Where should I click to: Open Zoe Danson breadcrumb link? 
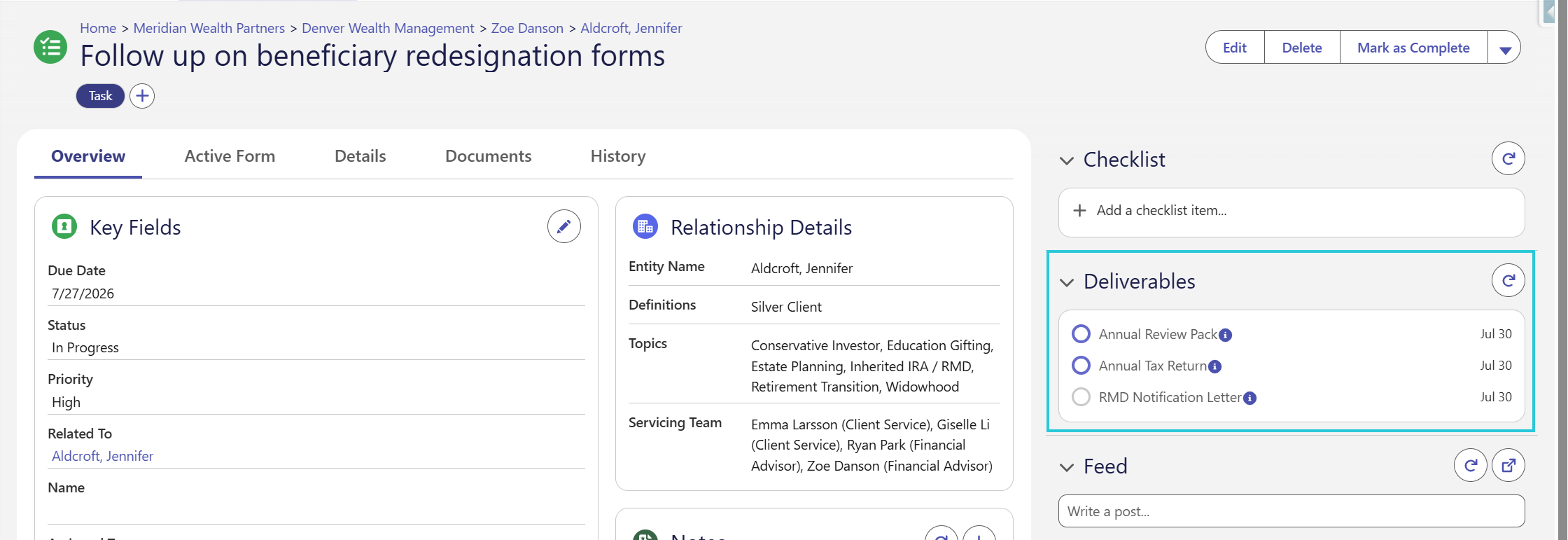tap(527, 28)
